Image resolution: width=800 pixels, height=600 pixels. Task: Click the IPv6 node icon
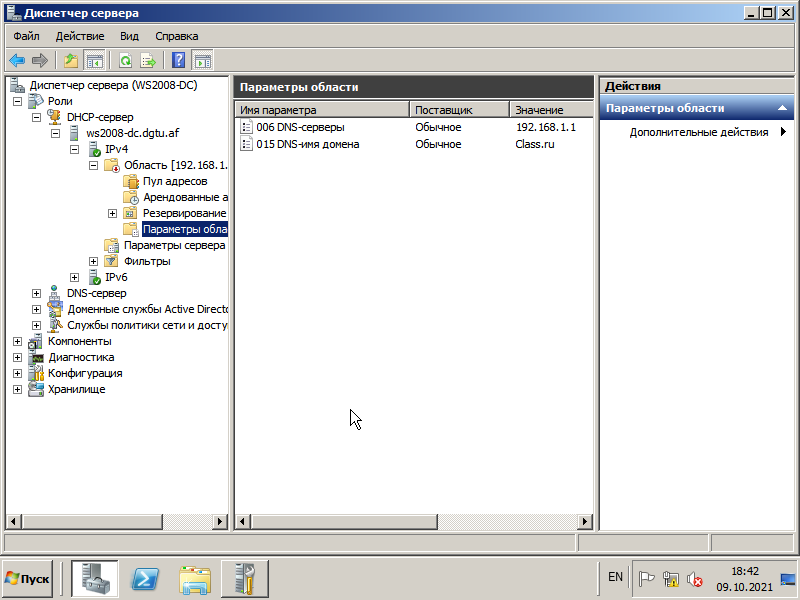pos(94,277)
